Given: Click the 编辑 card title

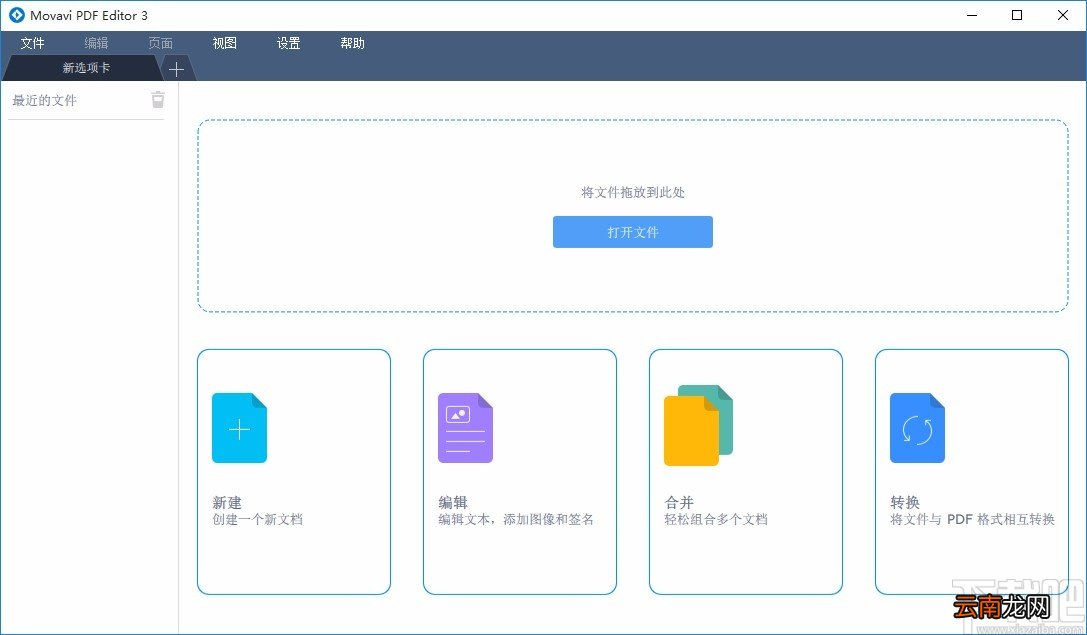Looking at the screenshot, I should click(453, 502).
